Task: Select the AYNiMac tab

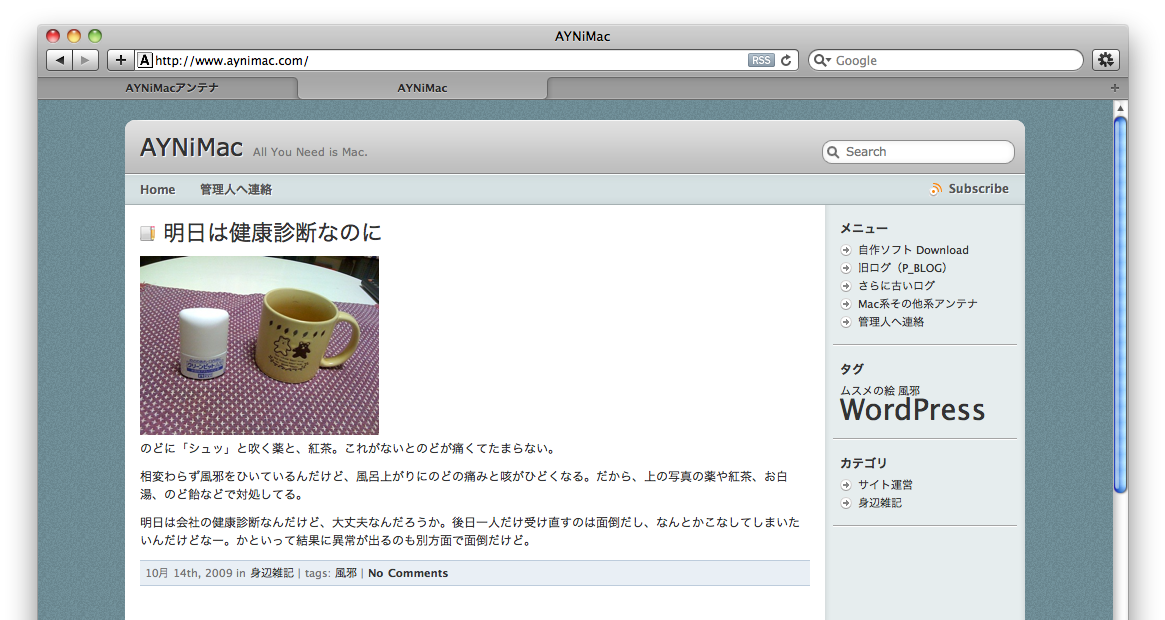Action: (422, 88)
